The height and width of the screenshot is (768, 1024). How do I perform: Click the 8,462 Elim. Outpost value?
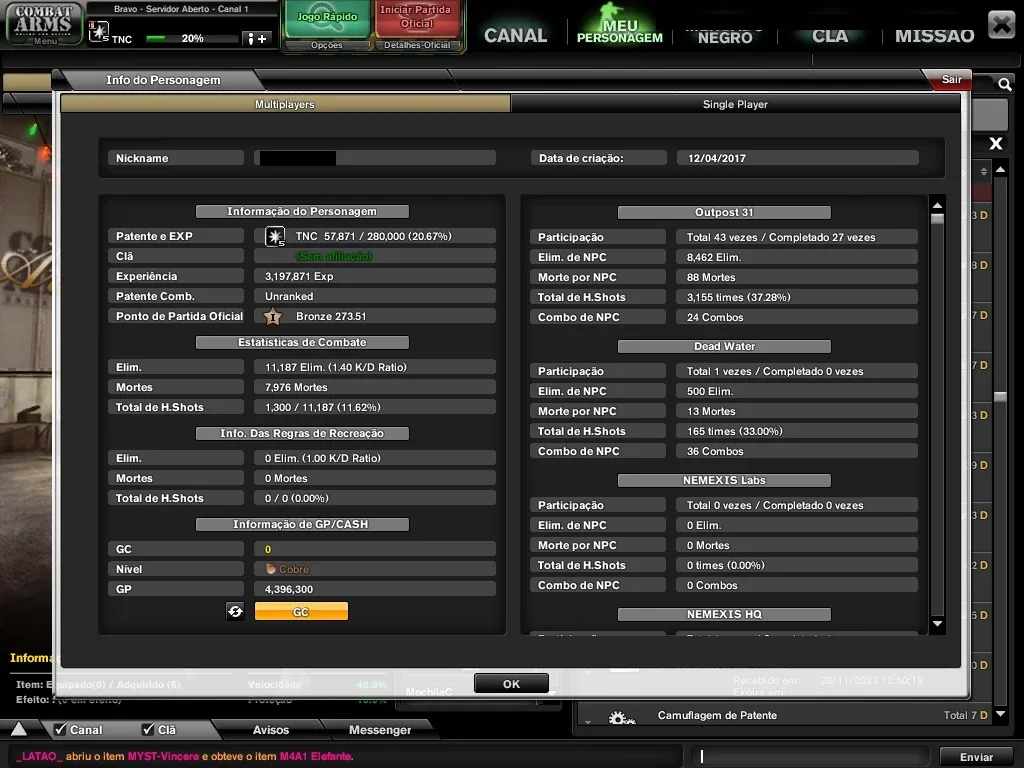(714, 257)
